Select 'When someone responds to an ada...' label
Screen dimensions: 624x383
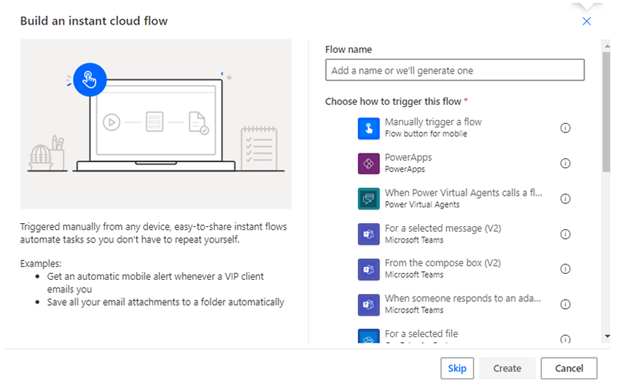462,299
